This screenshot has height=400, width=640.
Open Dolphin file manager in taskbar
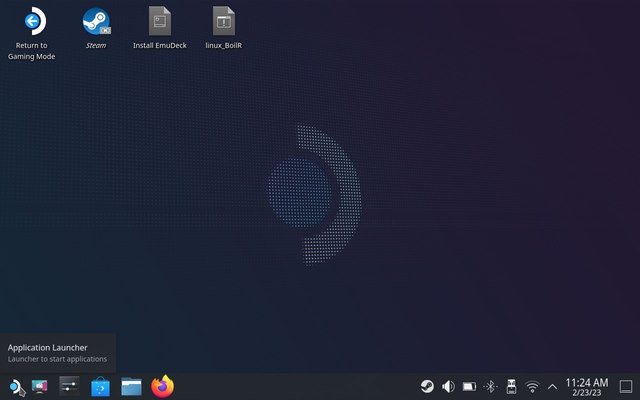tap(131, 386)
